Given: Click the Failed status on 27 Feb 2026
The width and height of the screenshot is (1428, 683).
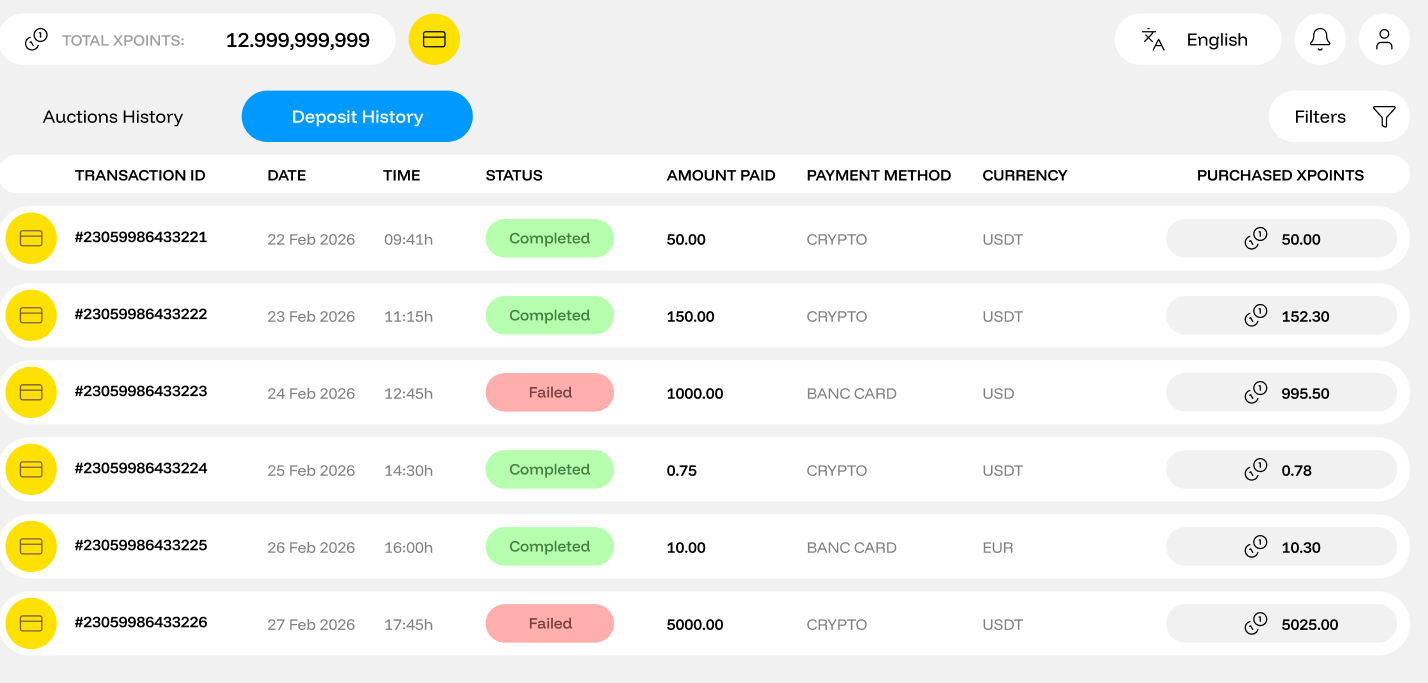Looking at the screenshot, I should (x=549, y=623).
